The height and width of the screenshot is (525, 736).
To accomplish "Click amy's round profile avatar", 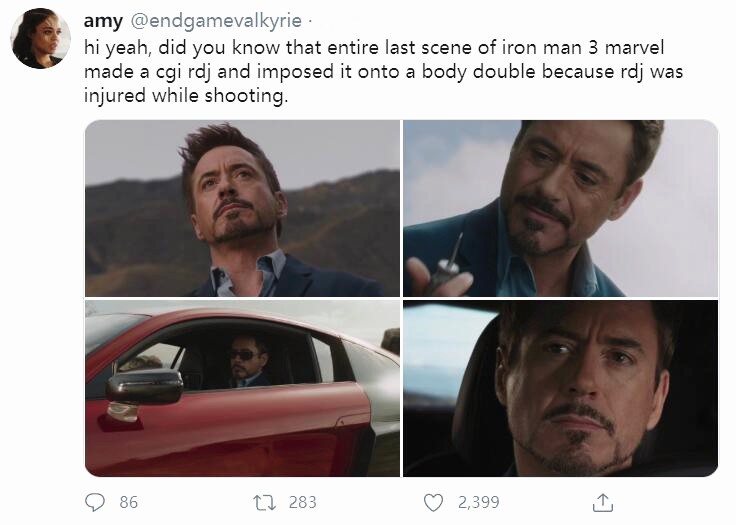I will (x=40, y=40).
